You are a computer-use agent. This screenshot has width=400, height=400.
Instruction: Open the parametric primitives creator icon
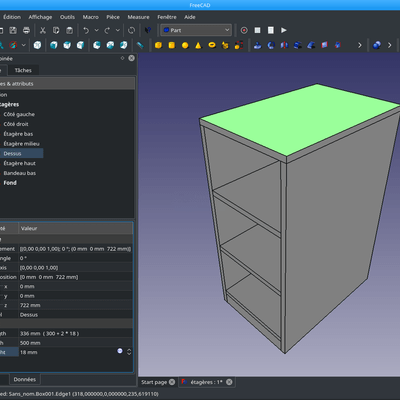[225, 45]
